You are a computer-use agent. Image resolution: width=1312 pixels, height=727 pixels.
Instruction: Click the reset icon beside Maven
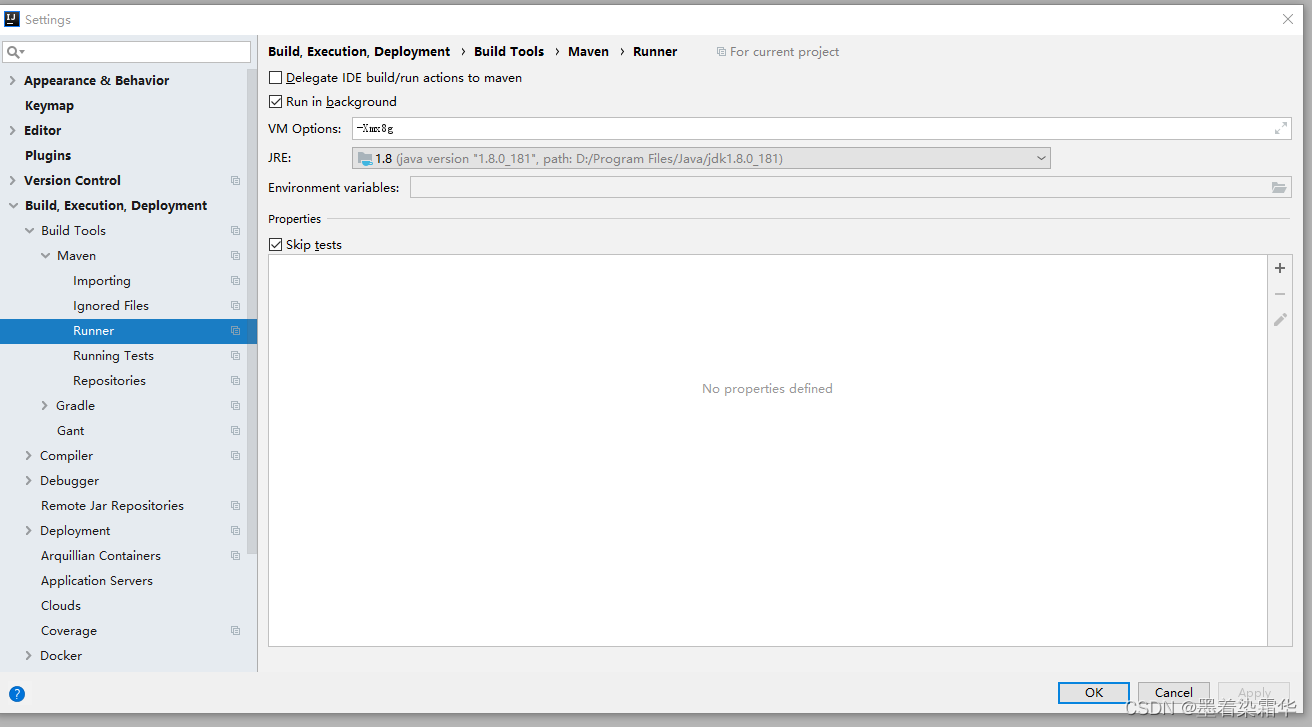(x=235, y=255)
